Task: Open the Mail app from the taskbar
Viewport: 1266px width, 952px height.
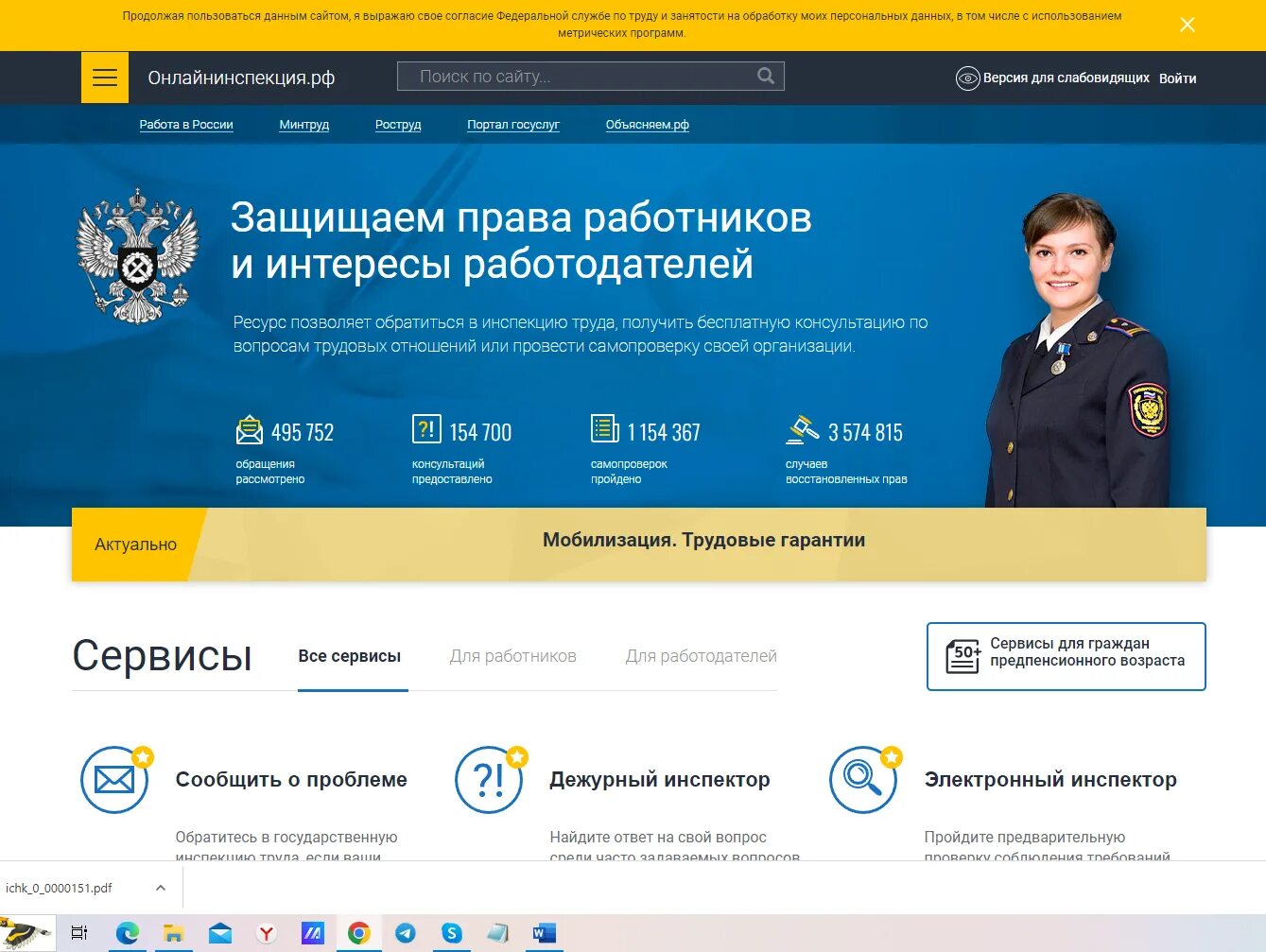Action: 220,933
